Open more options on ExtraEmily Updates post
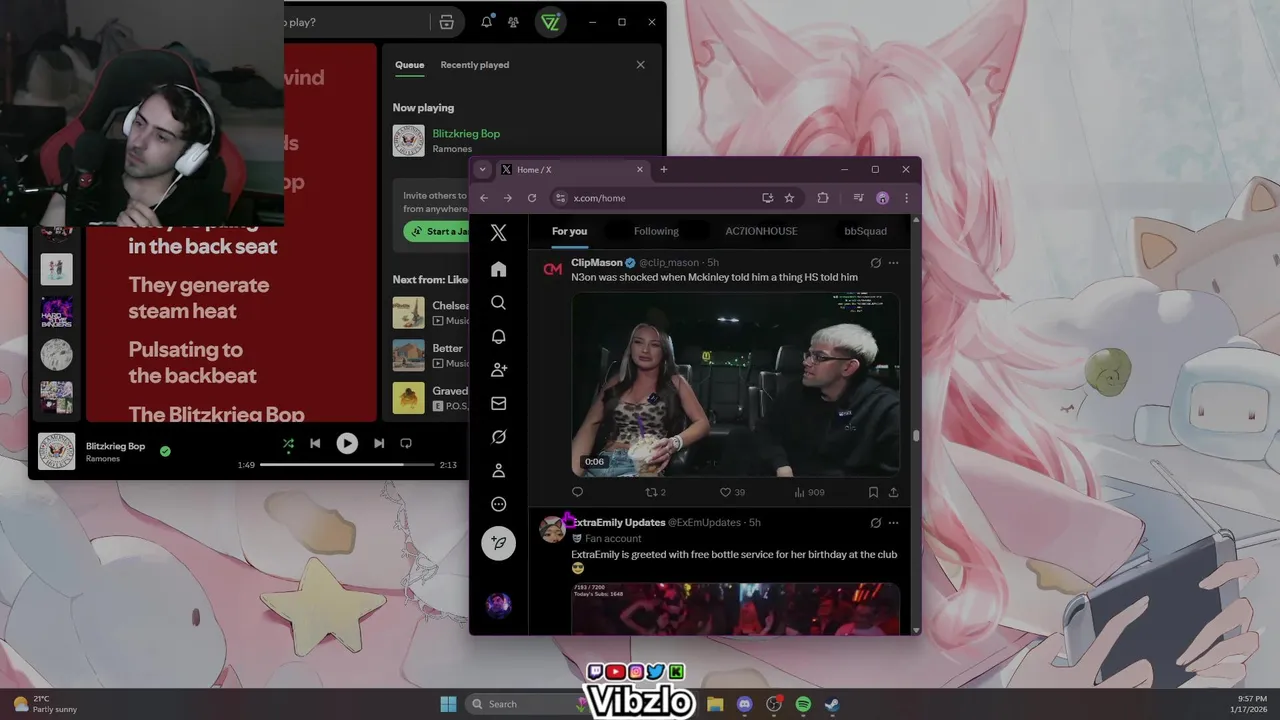Image resolution: width=1280 pixels, height=720 pixels. tap(893, 523)
